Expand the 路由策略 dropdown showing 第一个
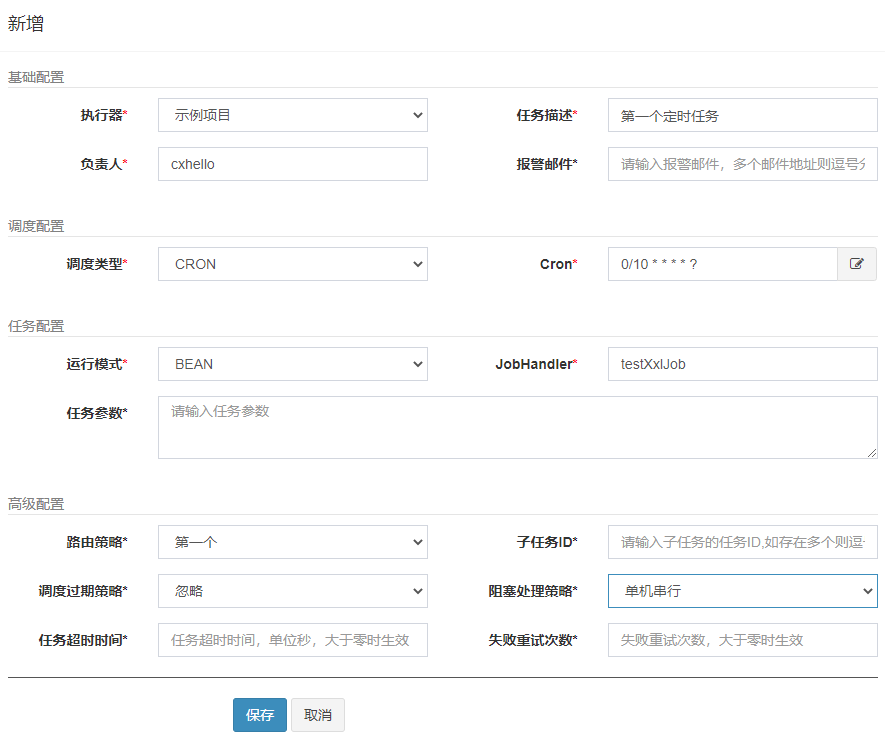The height and width of the screenshot is (741, 885). 293,542
